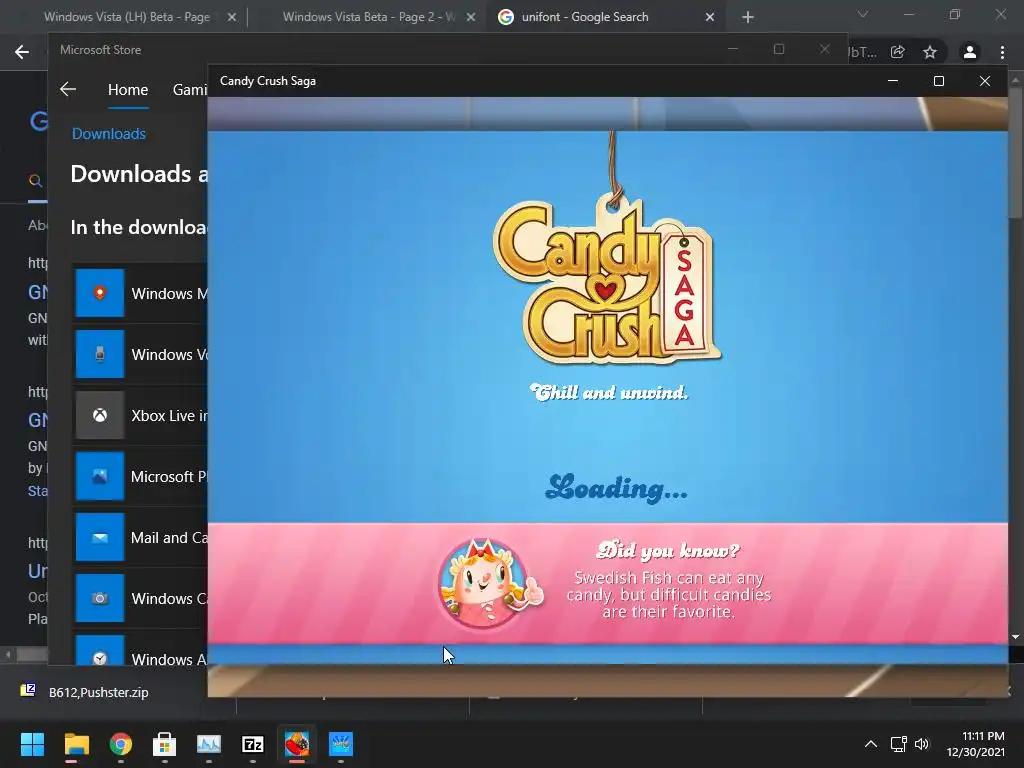Click Candy Crush Saga logo
This screenshot has height=768, width=1024.
click(x=607, y=281)
